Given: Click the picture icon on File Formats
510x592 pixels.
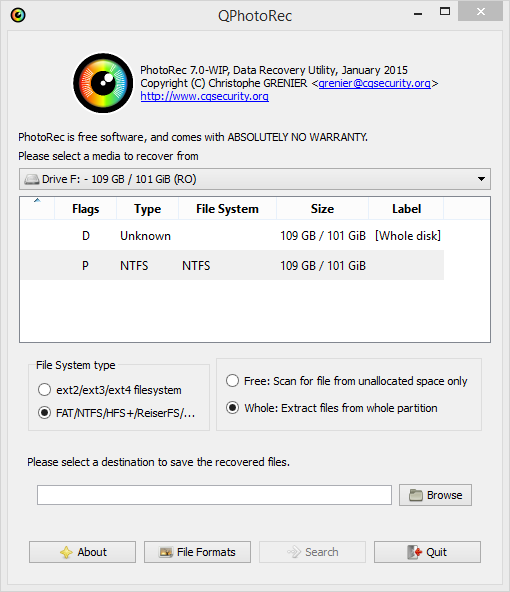Looking at the screenshot, I should (166, 552).
